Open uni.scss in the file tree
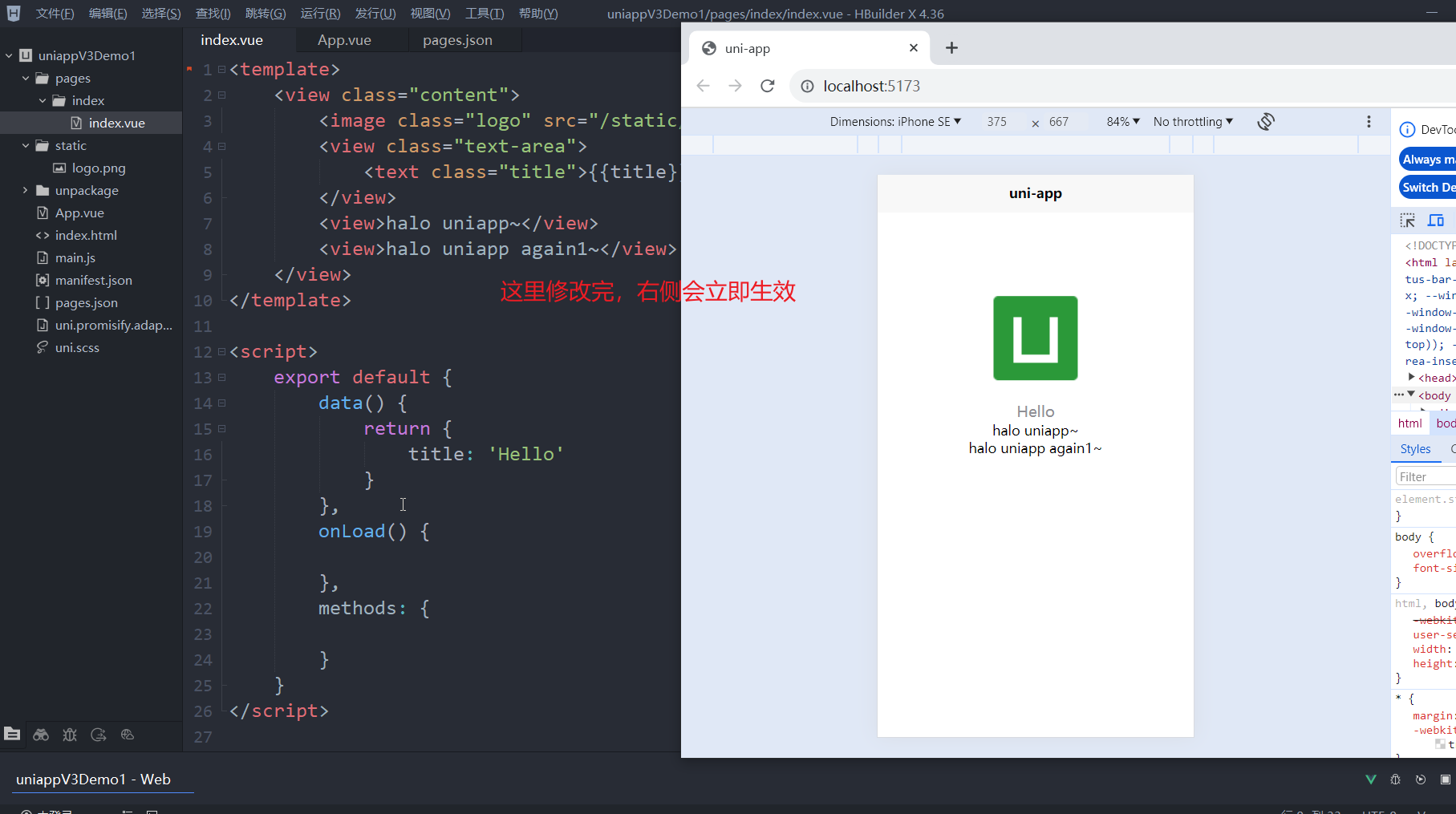This screenshot has width=1456, height=814. (x=77, y=347)
